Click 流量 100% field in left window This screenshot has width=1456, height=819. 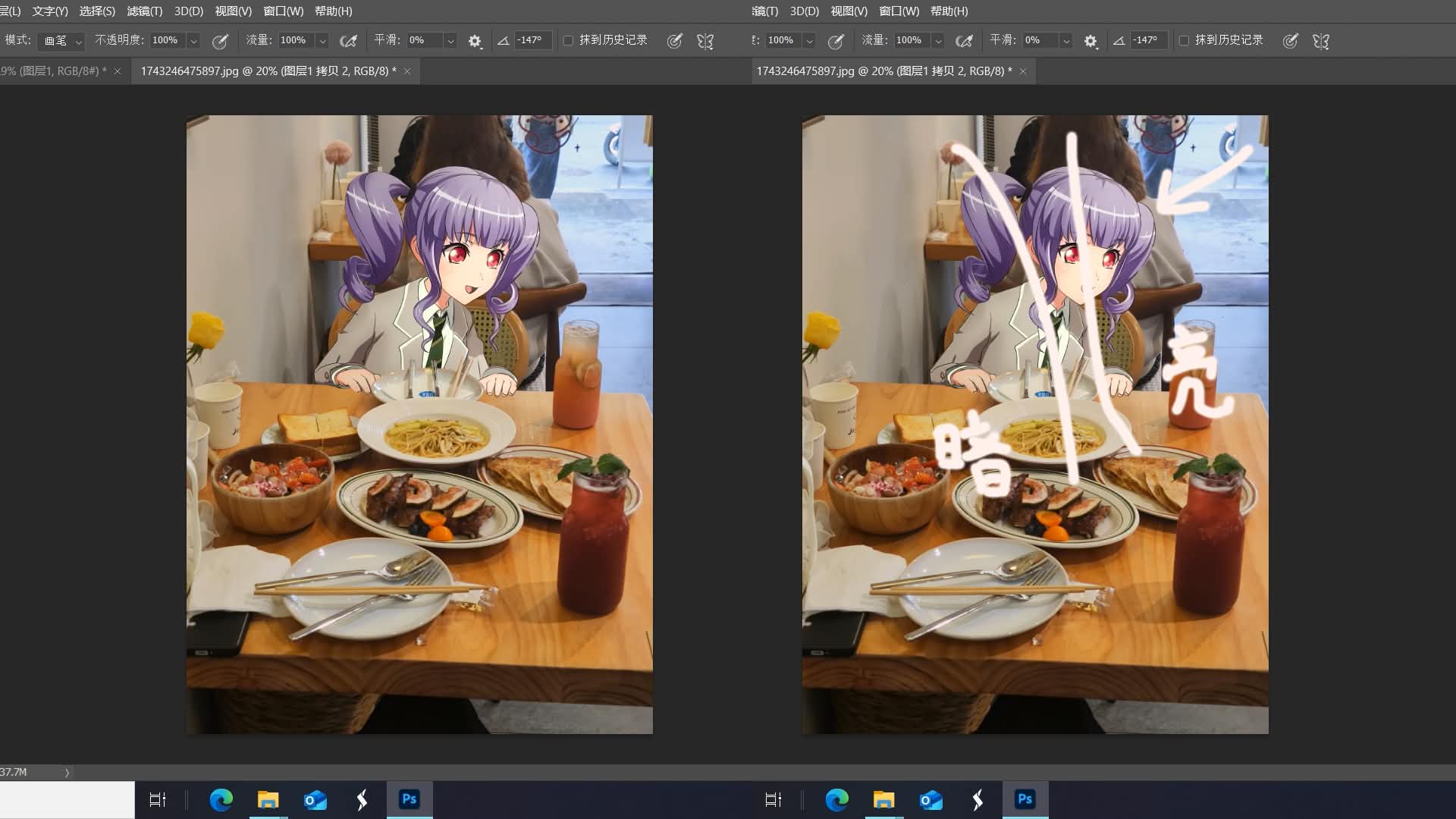click(x=296, y=40)
